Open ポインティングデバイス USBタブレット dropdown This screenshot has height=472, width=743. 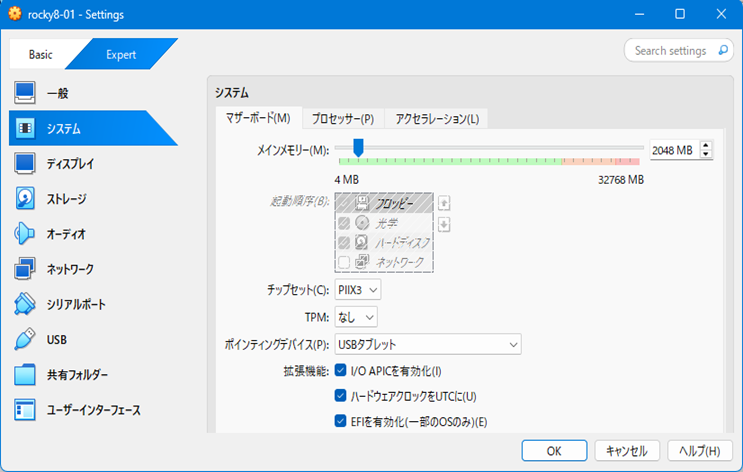pyautogui.click(x=428, y=344)
